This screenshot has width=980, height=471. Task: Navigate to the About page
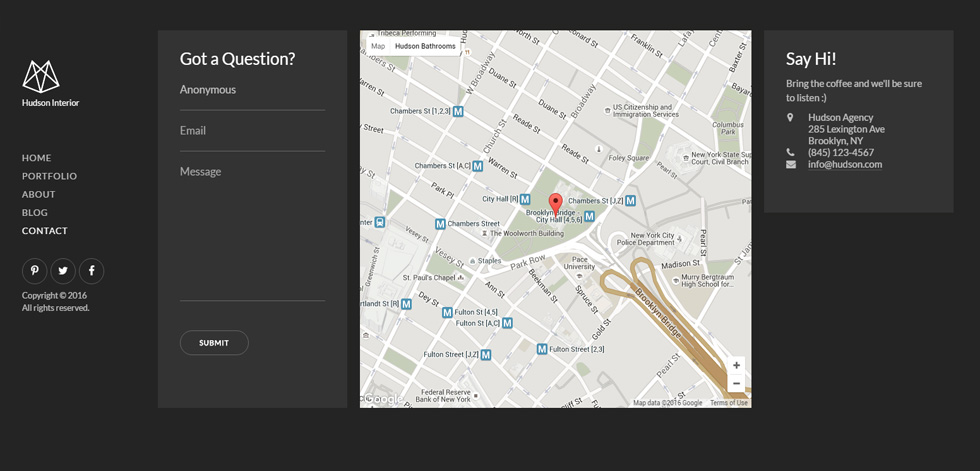(39, 194)
